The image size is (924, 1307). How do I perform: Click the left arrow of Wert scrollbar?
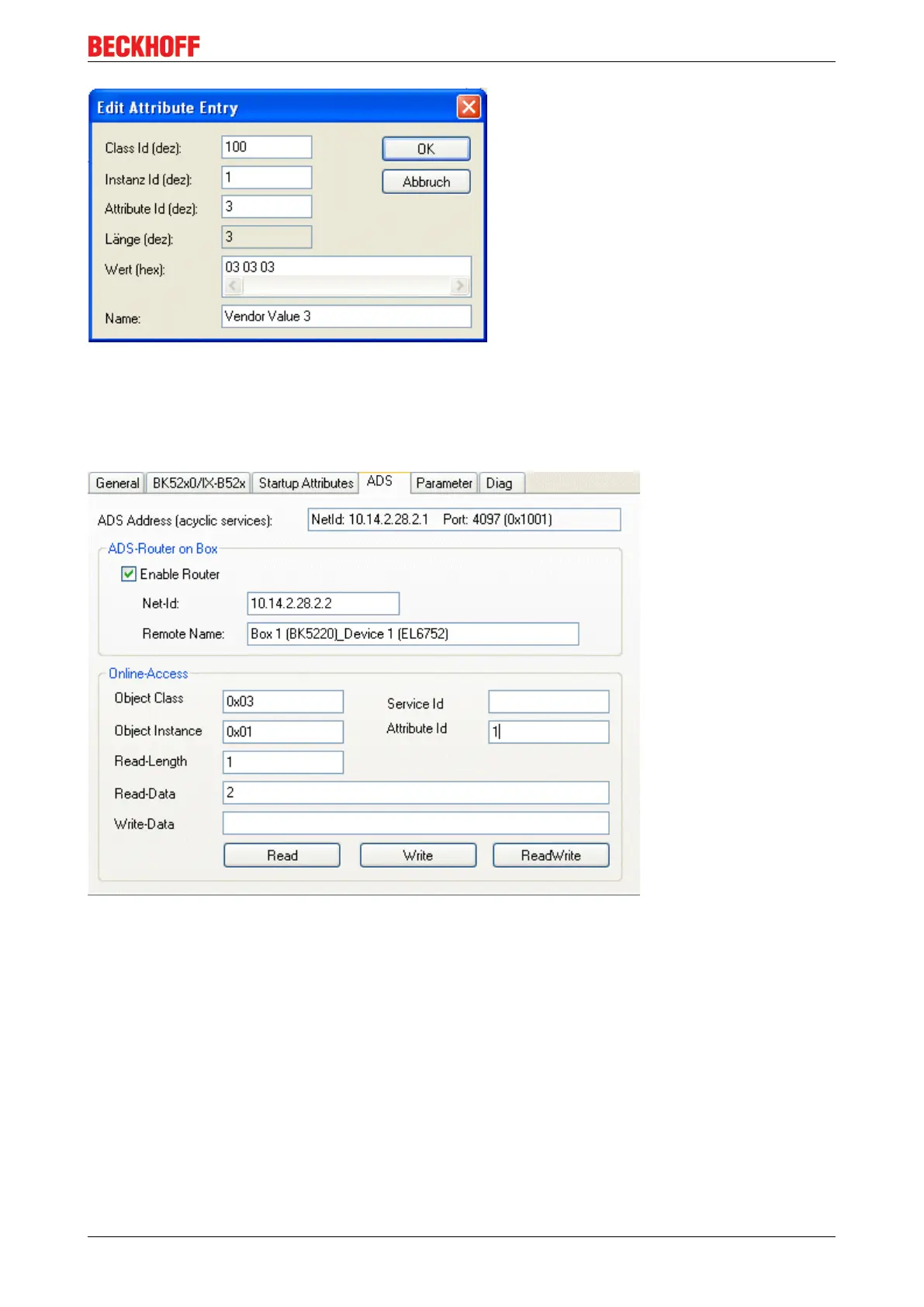point(234,286)
